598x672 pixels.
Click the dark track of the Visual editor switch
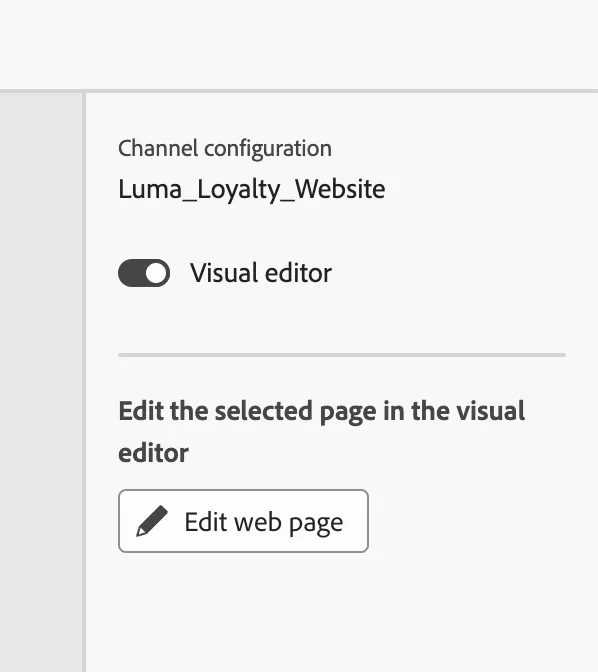(131, 273)
